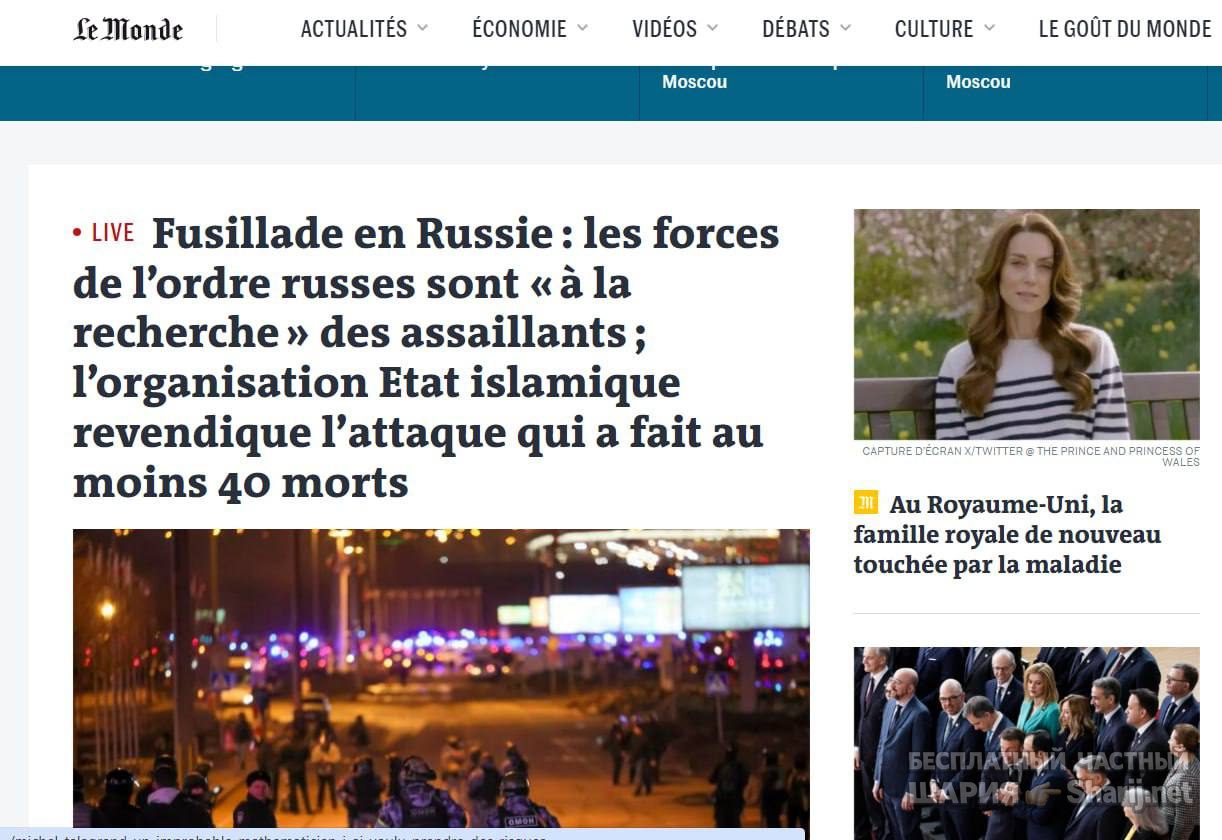Open the DÉBATS menu label

tap(796, 29)
